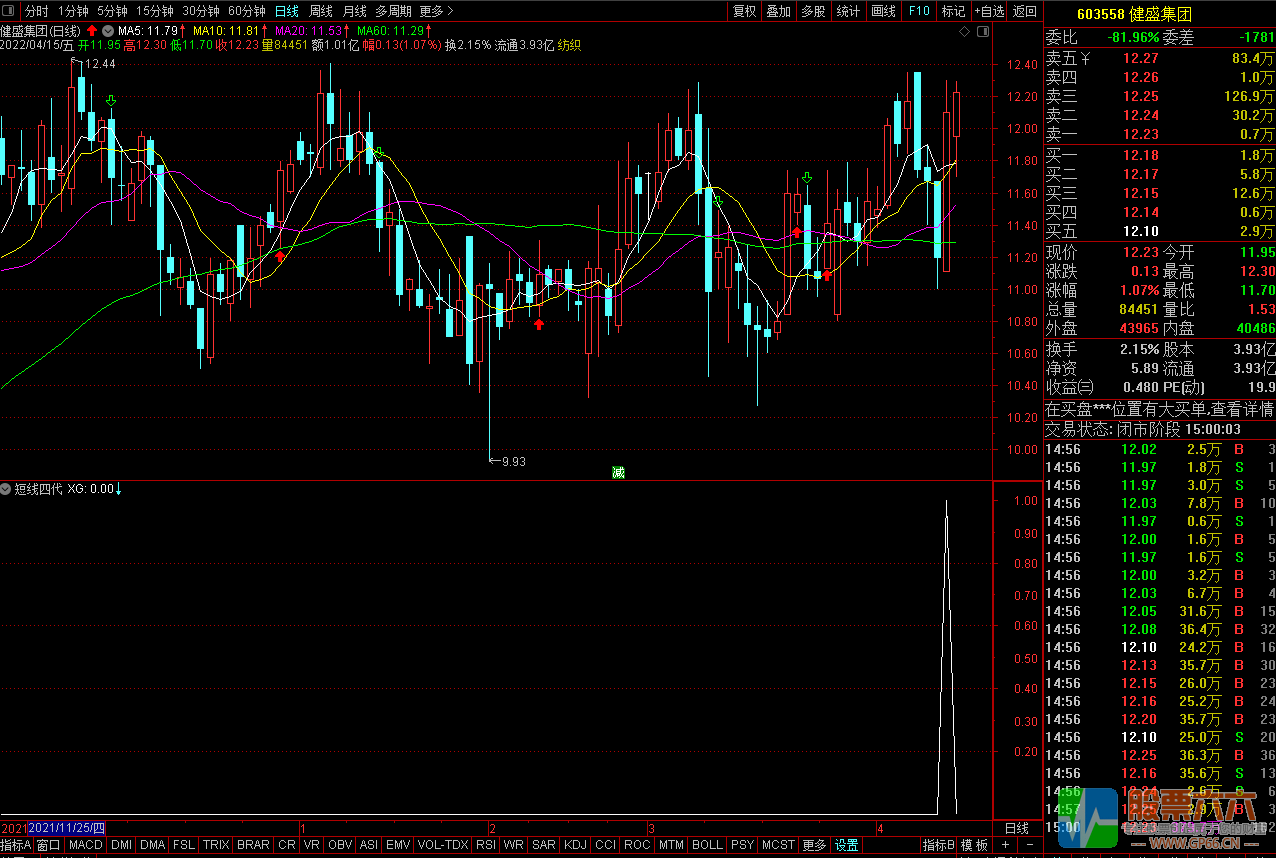
Task: Expand the 短线四代 indicator options arrow
Action: coord(6,489)
